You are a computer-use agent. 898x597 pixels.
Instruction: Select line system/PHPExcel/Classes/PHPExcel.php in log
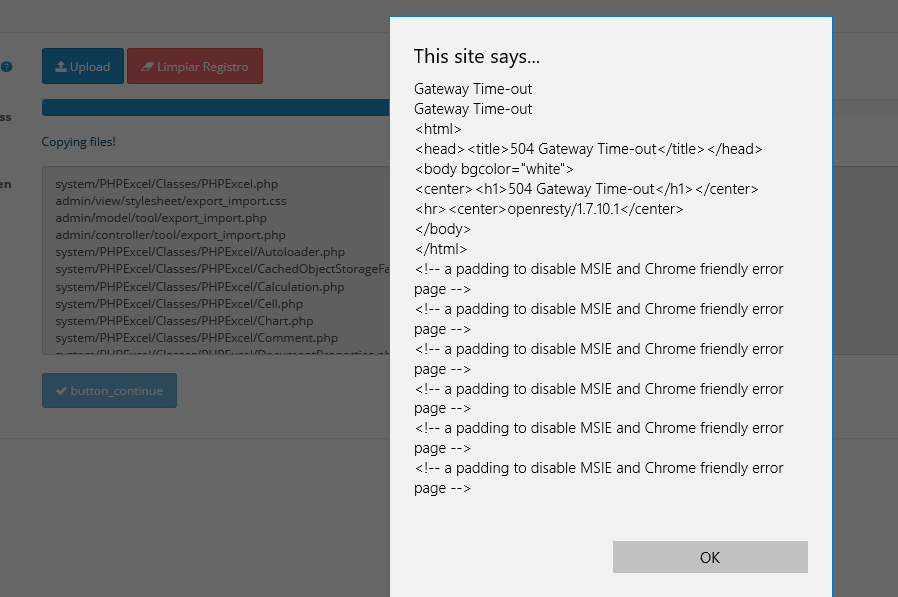pyautogui.click(x=167, y=184)
